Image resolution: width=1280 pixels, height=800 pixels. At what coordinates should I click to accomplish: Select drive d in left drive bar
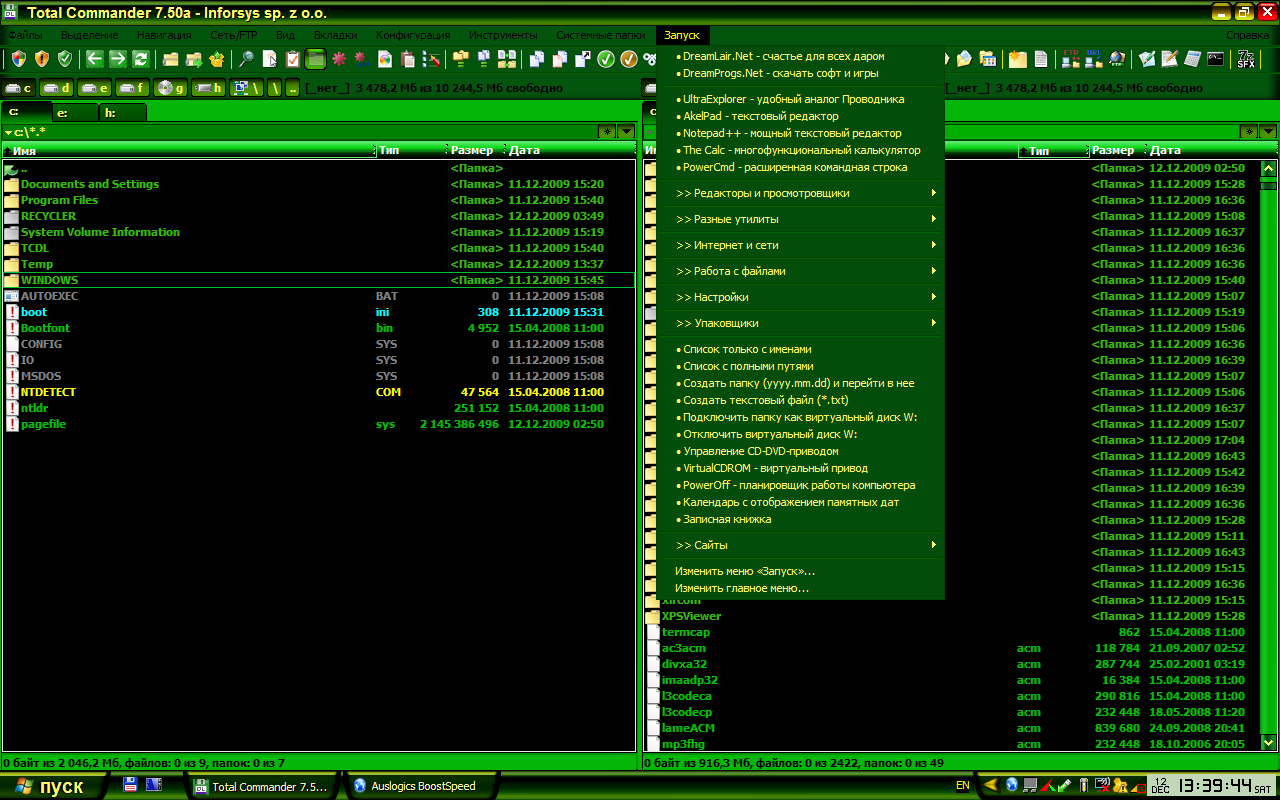57,88
